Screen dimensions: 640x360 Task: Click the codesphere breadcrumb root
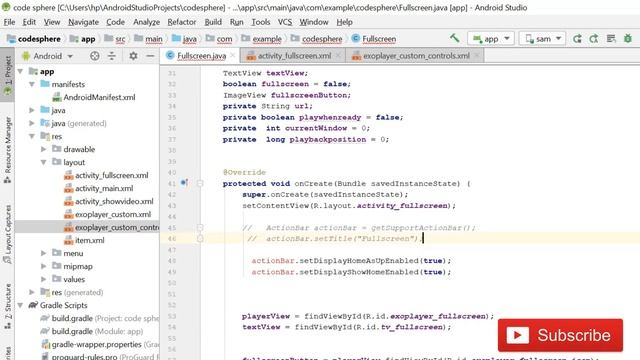pyautogui.click(x=34, y=39)
